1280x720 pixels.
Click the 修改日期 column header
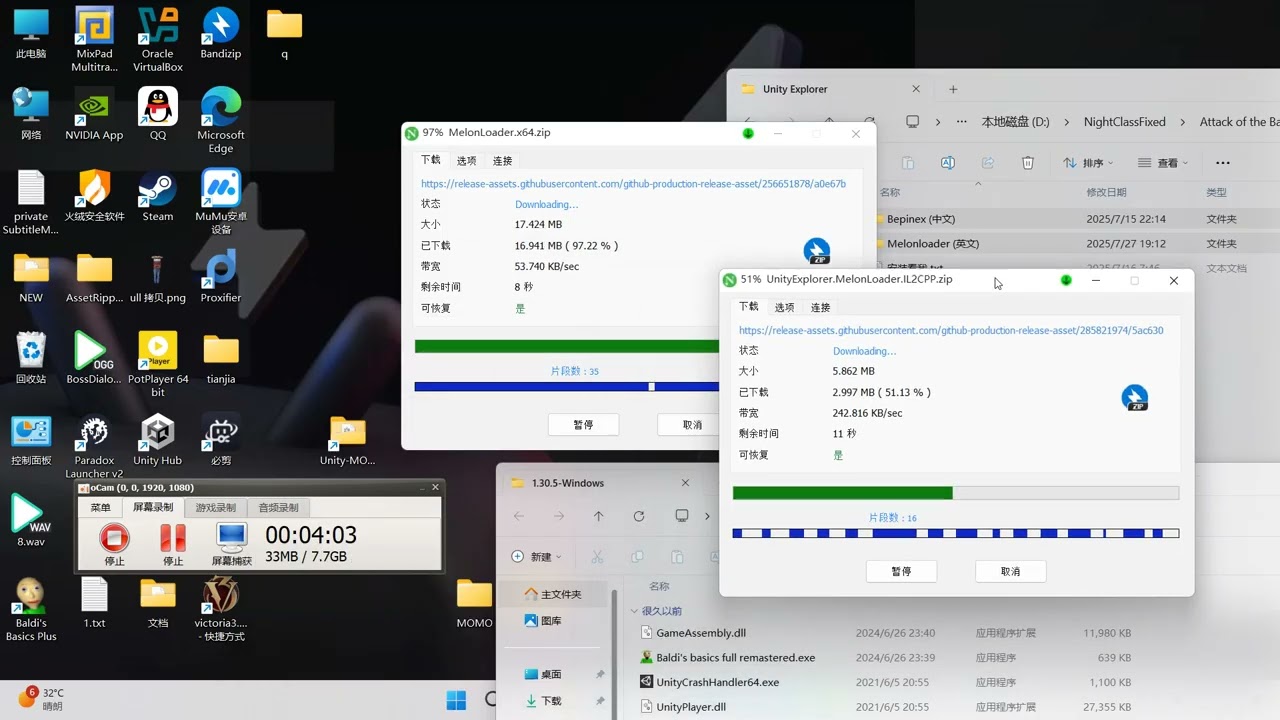(1106, 192)
